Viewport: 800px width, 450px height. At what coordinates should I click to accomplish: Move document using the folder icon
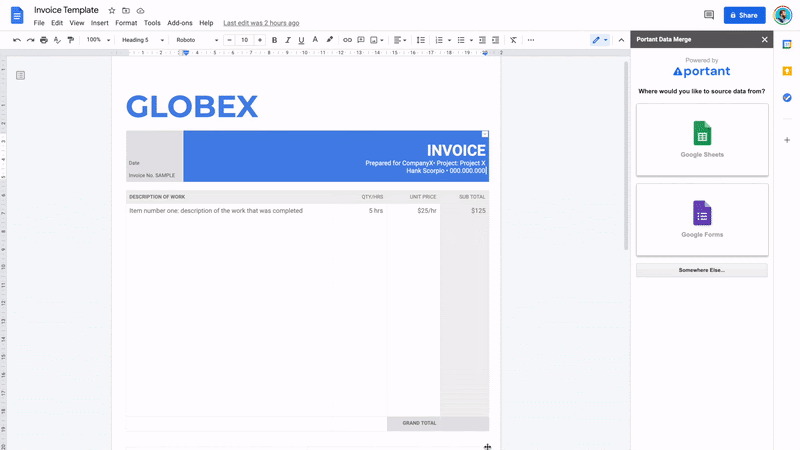click(x=126, y=10)
